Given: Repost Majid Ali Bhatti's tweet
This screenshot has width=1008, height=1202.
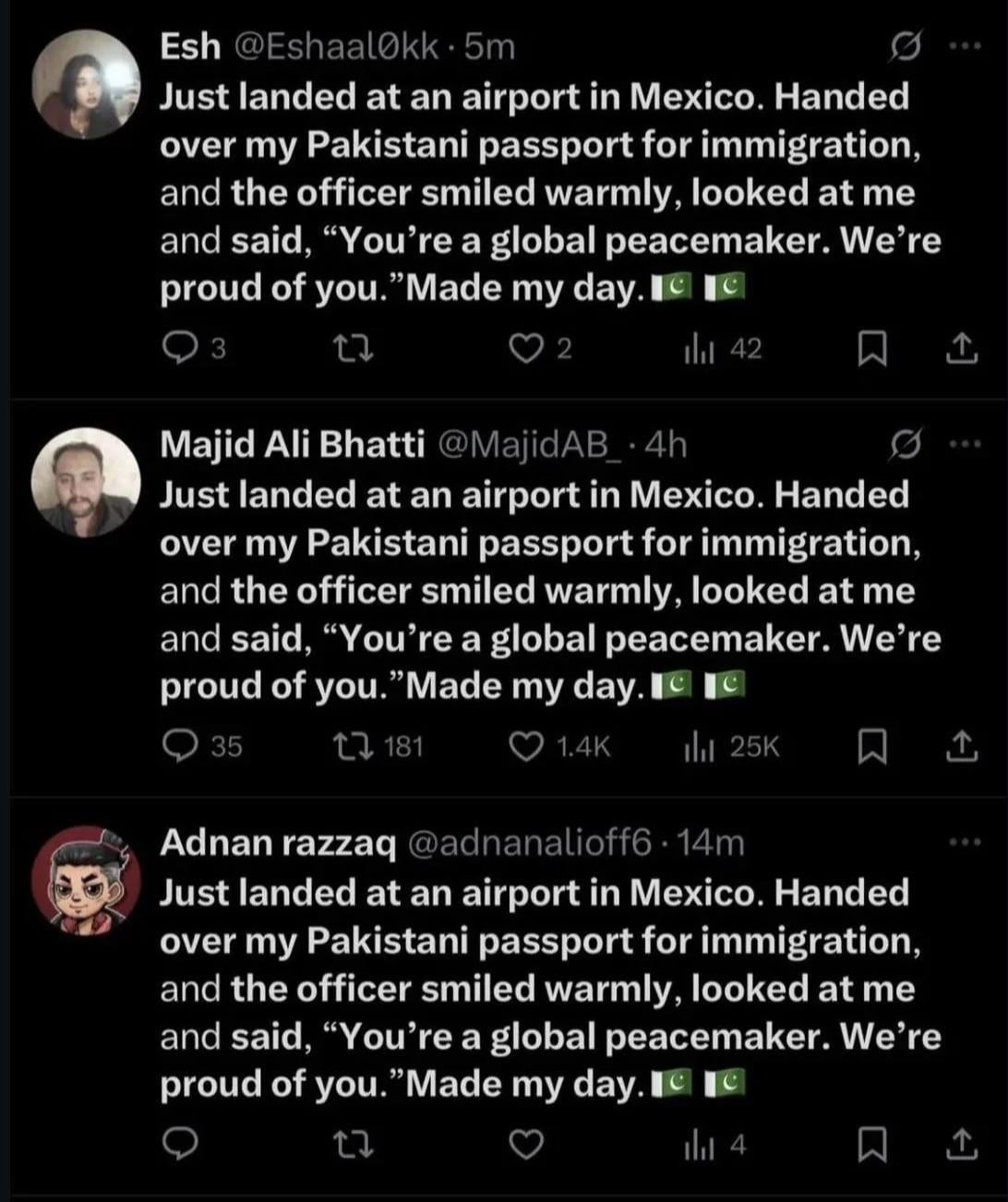Looking at the screenshot, I should click(x=353, y=746).
